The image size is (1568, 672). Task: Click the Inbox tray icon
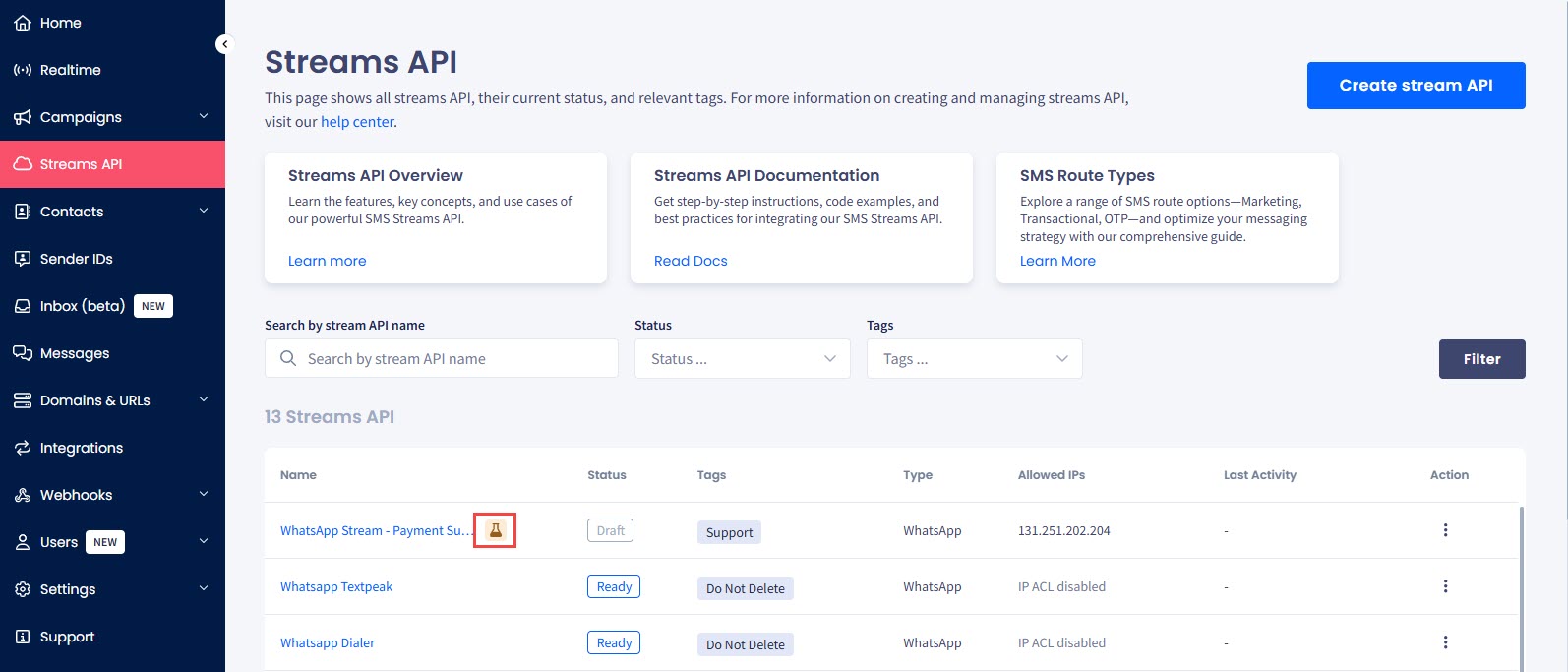pyautogui.click(x=23, y=306)
